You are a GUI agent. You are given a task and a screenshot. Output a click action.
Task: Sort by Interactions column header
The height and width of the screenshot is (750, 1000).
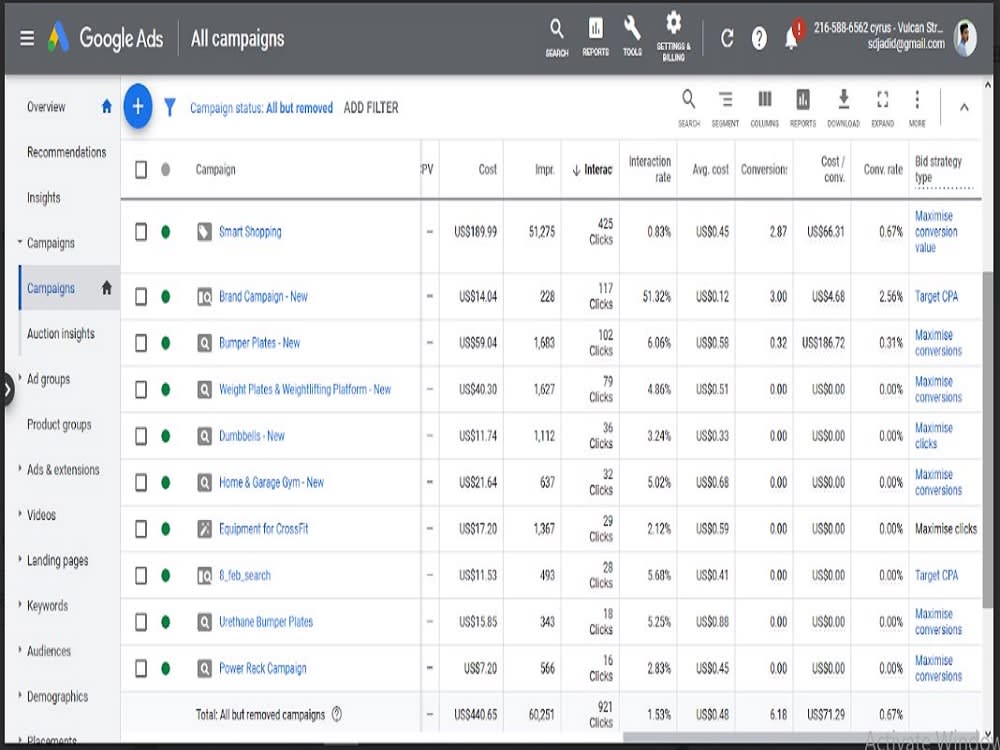[x=592, y=170]
